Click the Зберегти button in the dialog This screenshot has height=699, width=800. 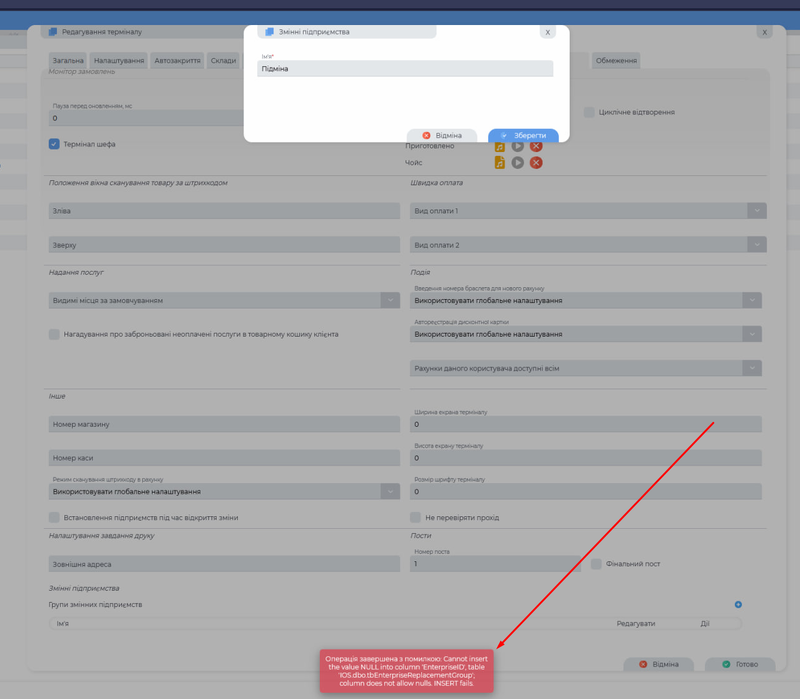[x=523, y=135]
